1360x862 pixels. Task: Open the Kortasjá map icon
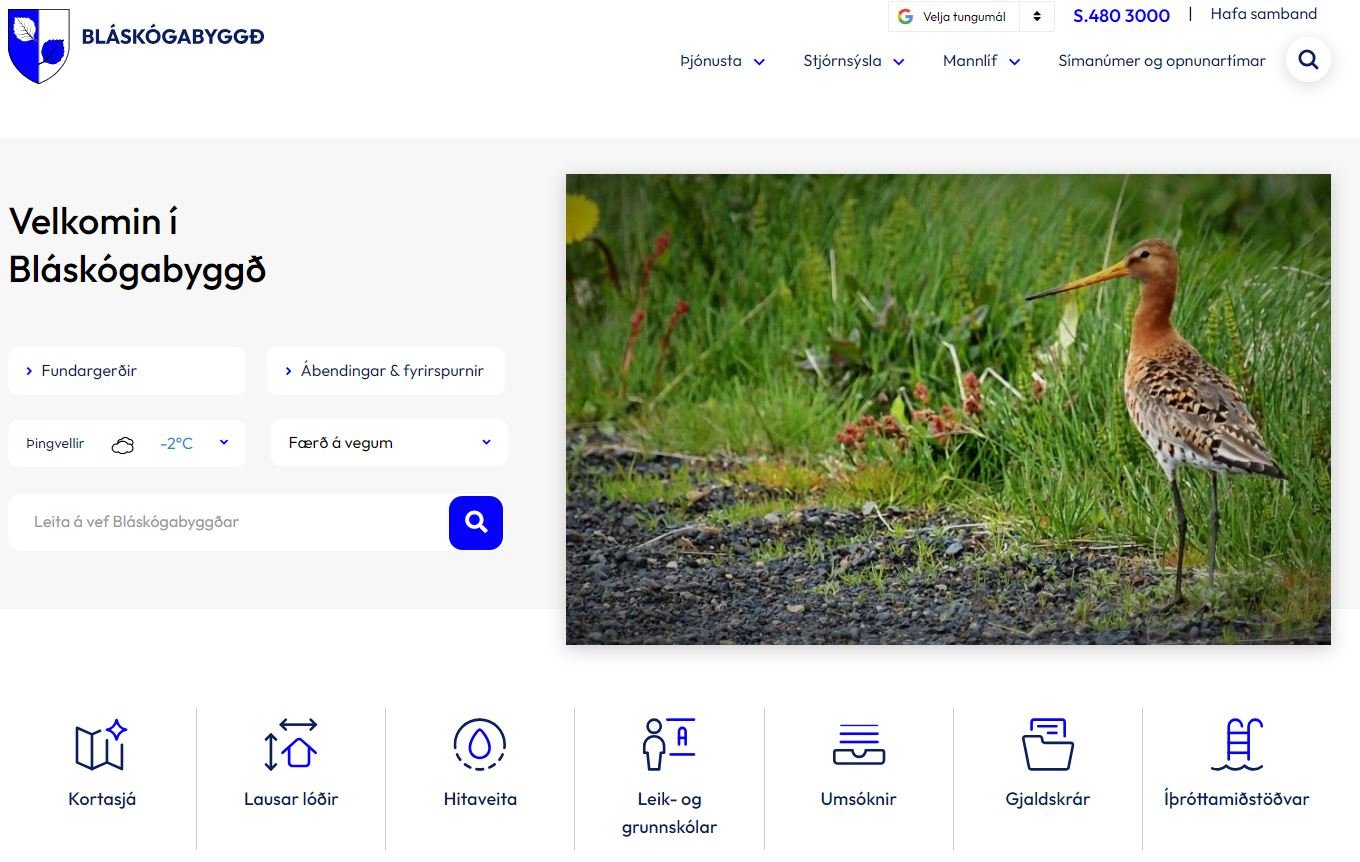click(101, 746)
